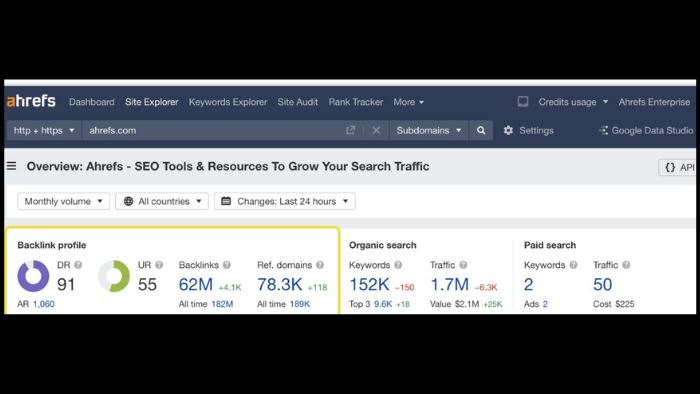Open Keywords Explorer
Image resolution: width=700 pixels, height=394 pixels.
coord(228,102)
